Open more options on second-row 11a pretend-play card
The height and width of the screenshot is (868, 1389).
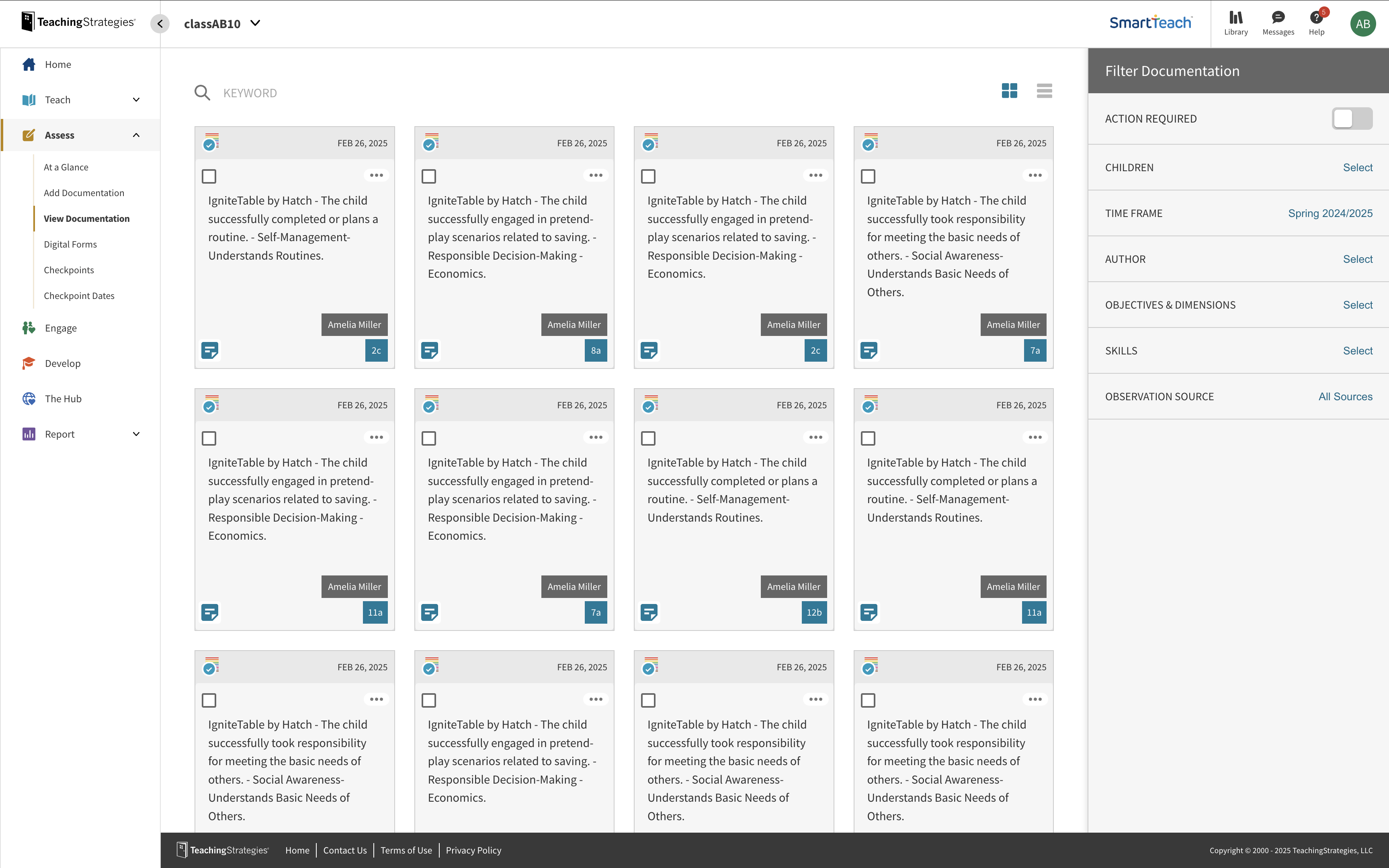[x=376, y=437]
